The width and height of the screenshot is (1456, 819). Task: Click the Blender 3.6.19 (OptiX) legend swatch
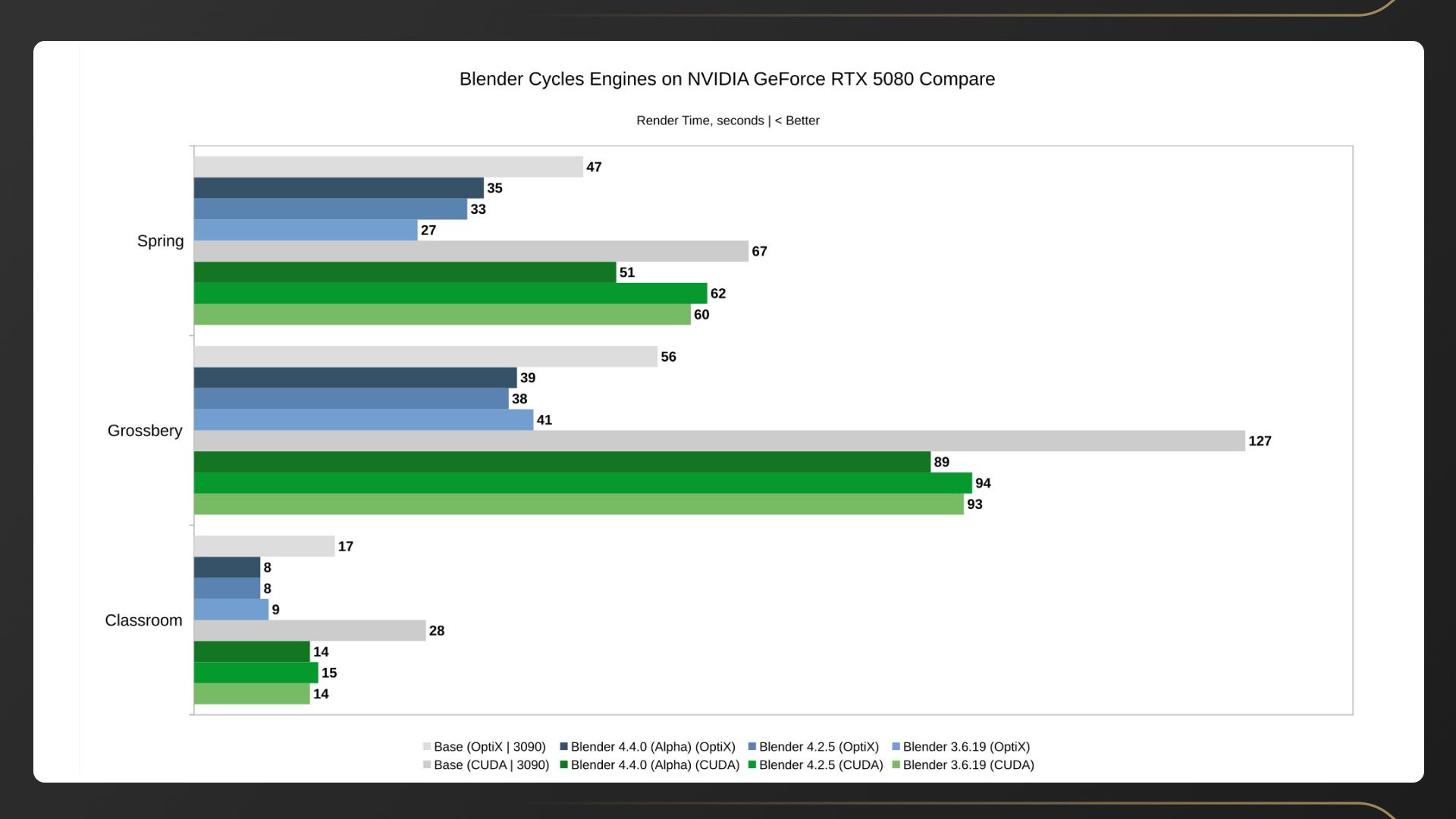click(x=896, y=747)
